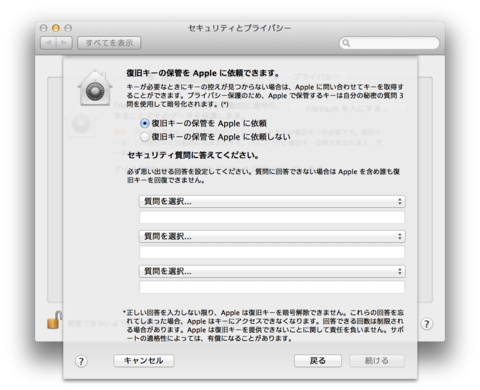This screenshot has height=390, width=480.
Task: Focus the third security answer field
Action: pyautogui.click(x=272, y=287)
